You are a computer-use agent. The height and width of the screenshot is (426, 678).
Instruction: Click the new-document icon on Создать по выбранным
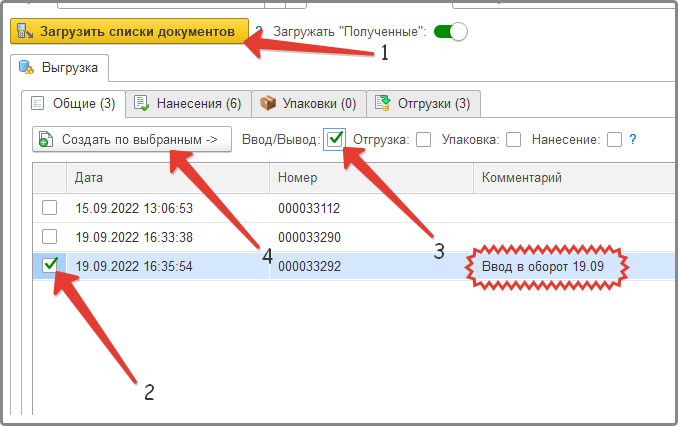click(x=46, y=139)
